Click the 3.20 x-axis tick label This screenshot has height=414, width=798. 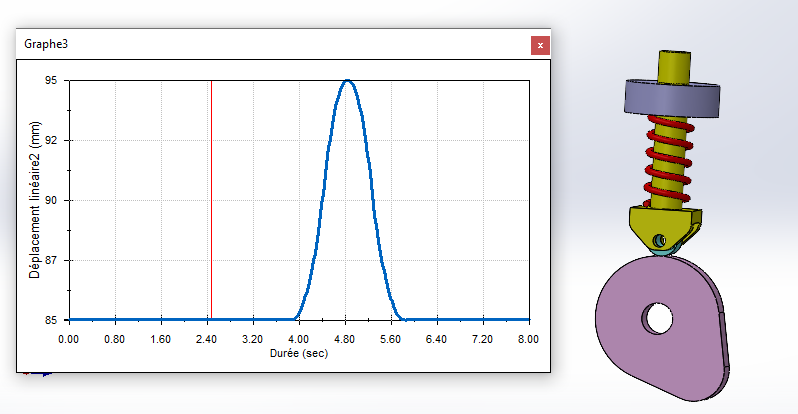(x=252, y=340)
